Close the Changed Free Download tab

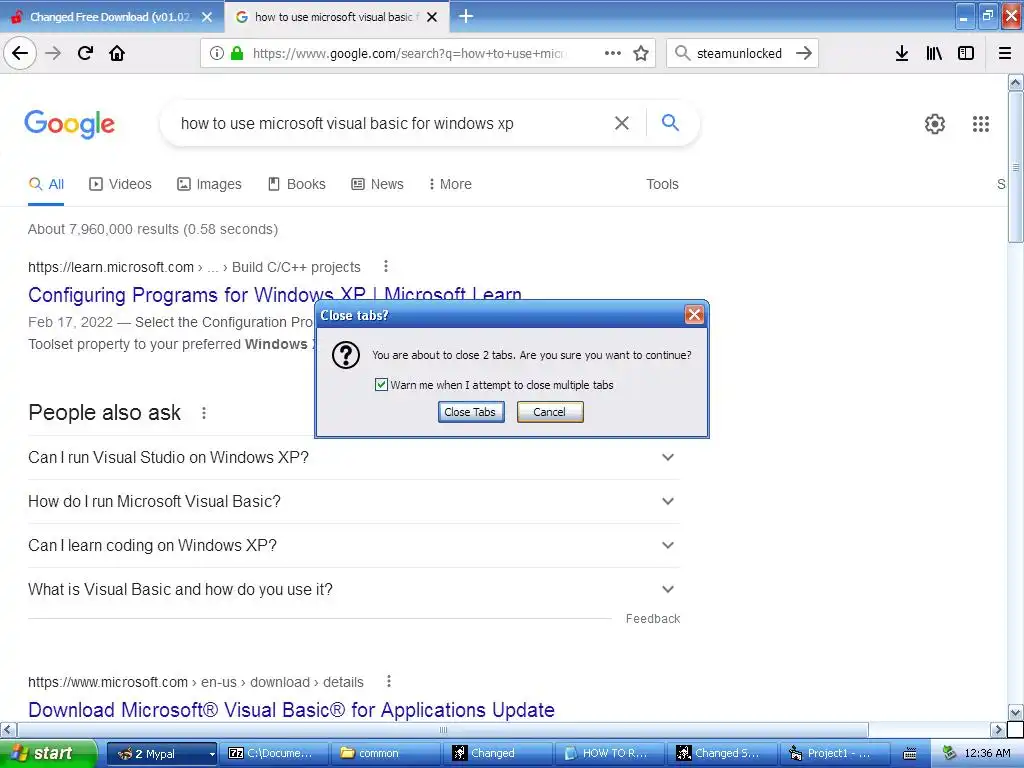(206, 17)
